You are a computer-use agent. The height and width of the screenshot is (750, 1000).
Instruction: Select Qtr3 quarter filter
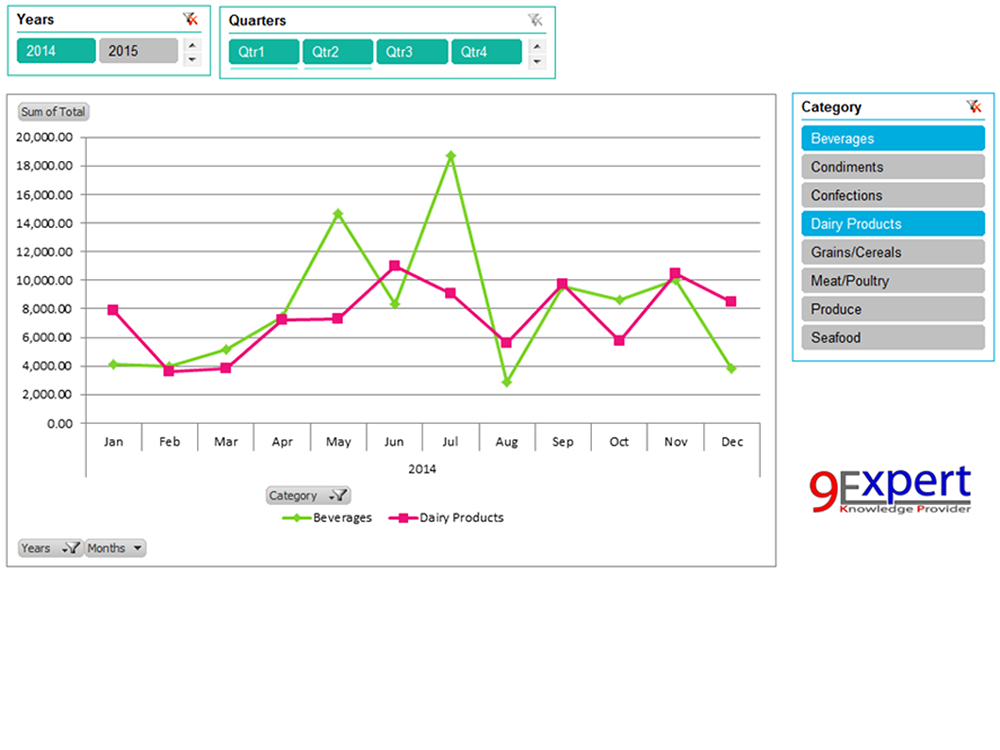[411, 52]
